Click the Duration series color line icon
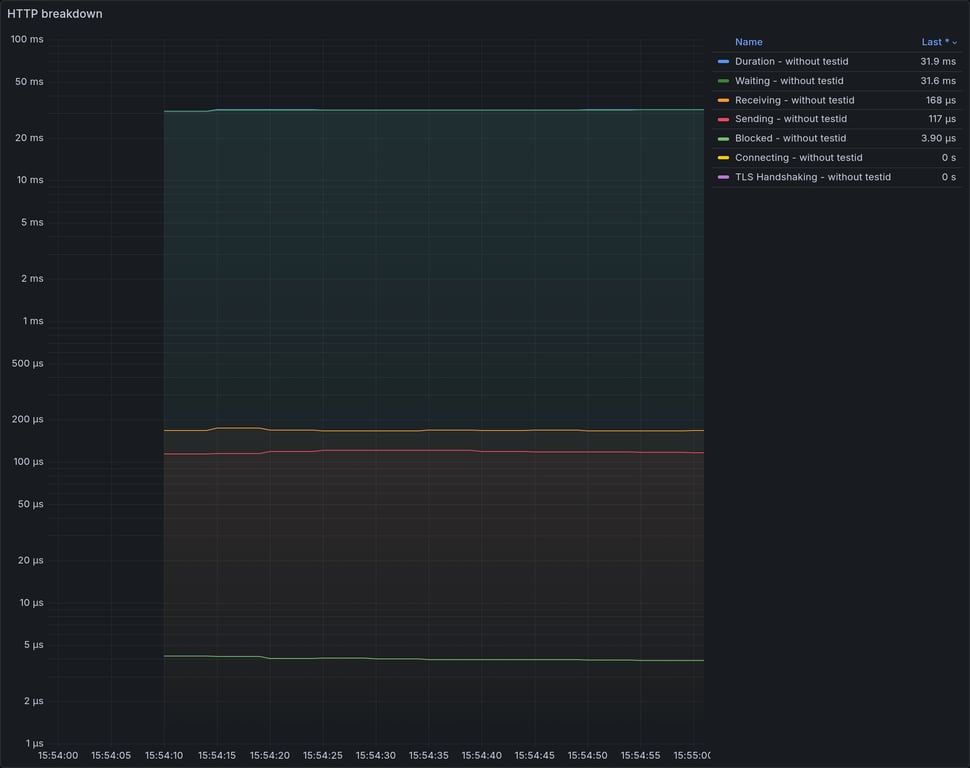The width and height of the screenshot is (970, 768). click(x=722, y=61)
